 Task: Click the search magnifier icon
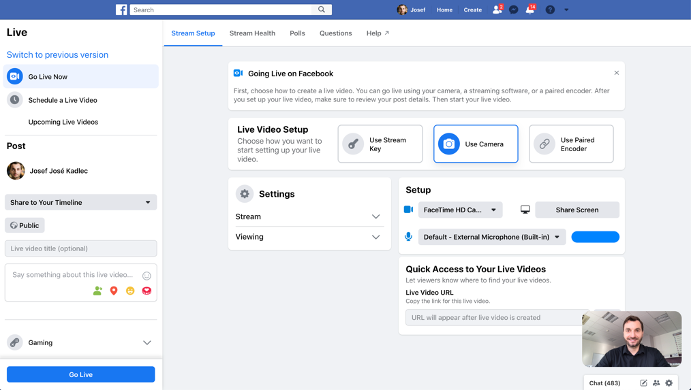click(322, 9)
